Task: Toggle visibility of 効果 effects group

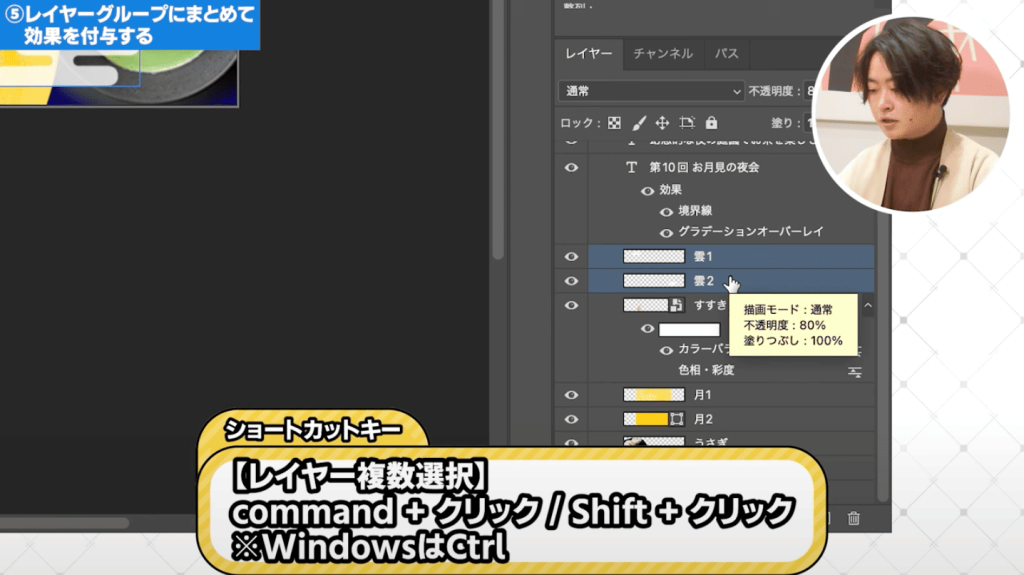Action: (647, 191)
